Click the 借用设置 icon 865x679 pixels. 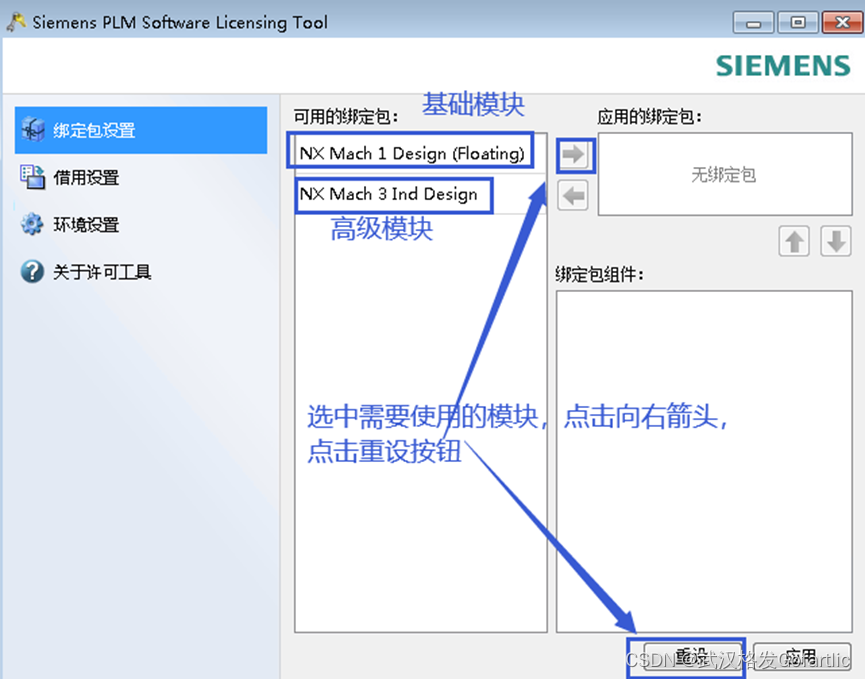pyautogui.click(x=33, y=177)
